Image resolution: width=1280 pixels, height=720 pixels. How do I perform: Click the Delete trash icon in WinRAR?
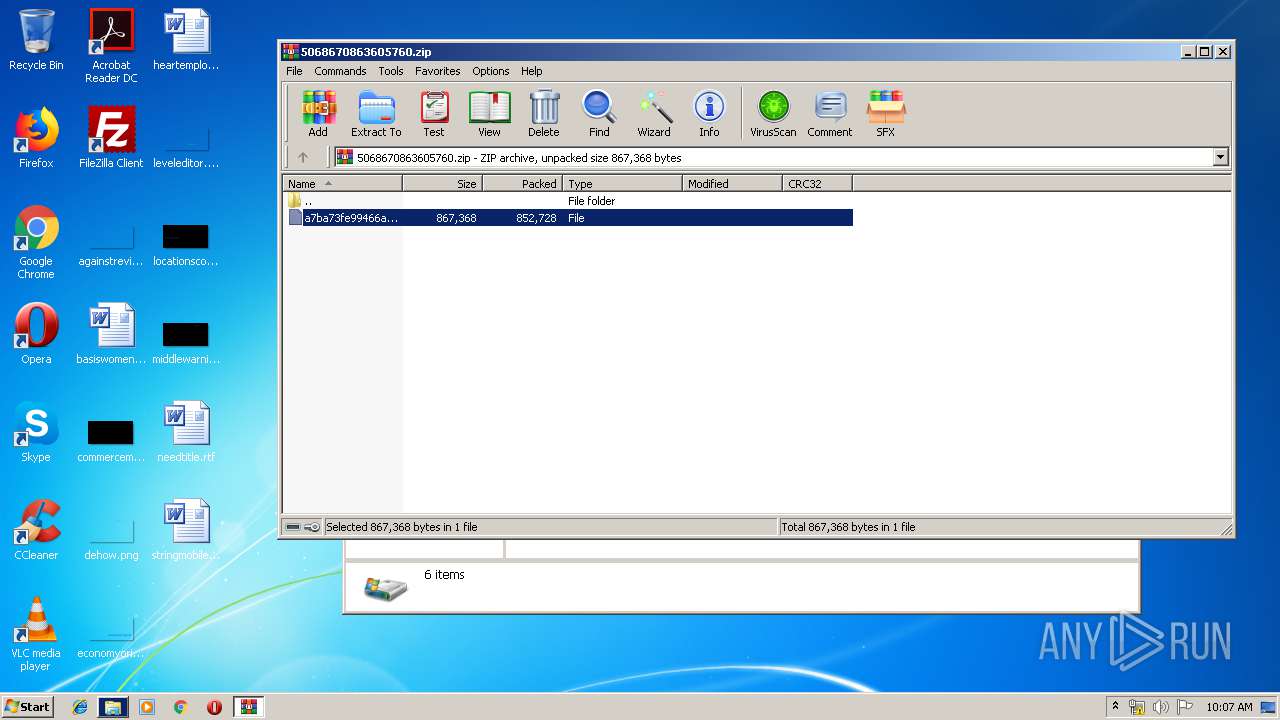[544, 113]
